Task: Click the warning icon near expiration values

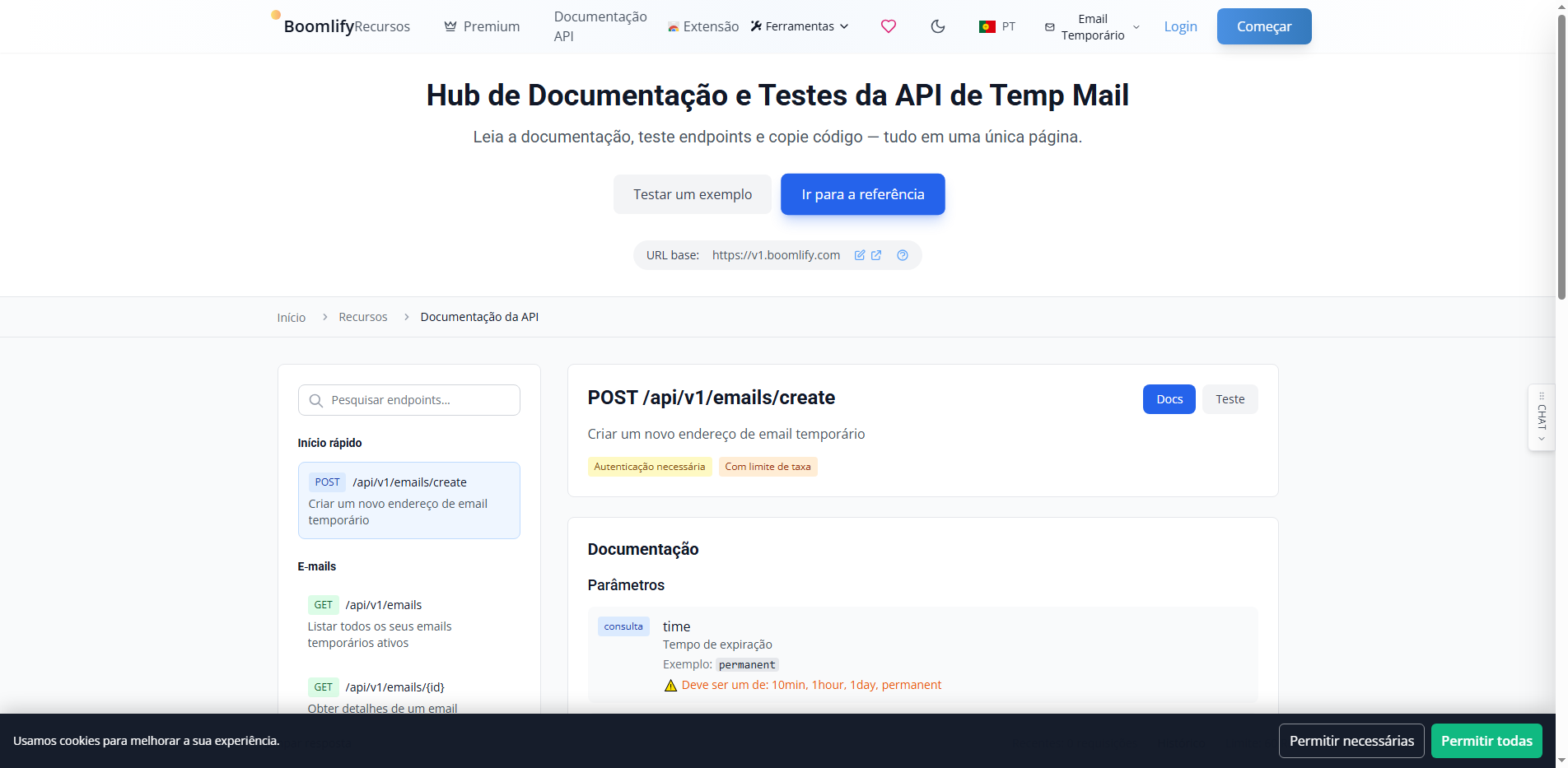Action: 670,685
